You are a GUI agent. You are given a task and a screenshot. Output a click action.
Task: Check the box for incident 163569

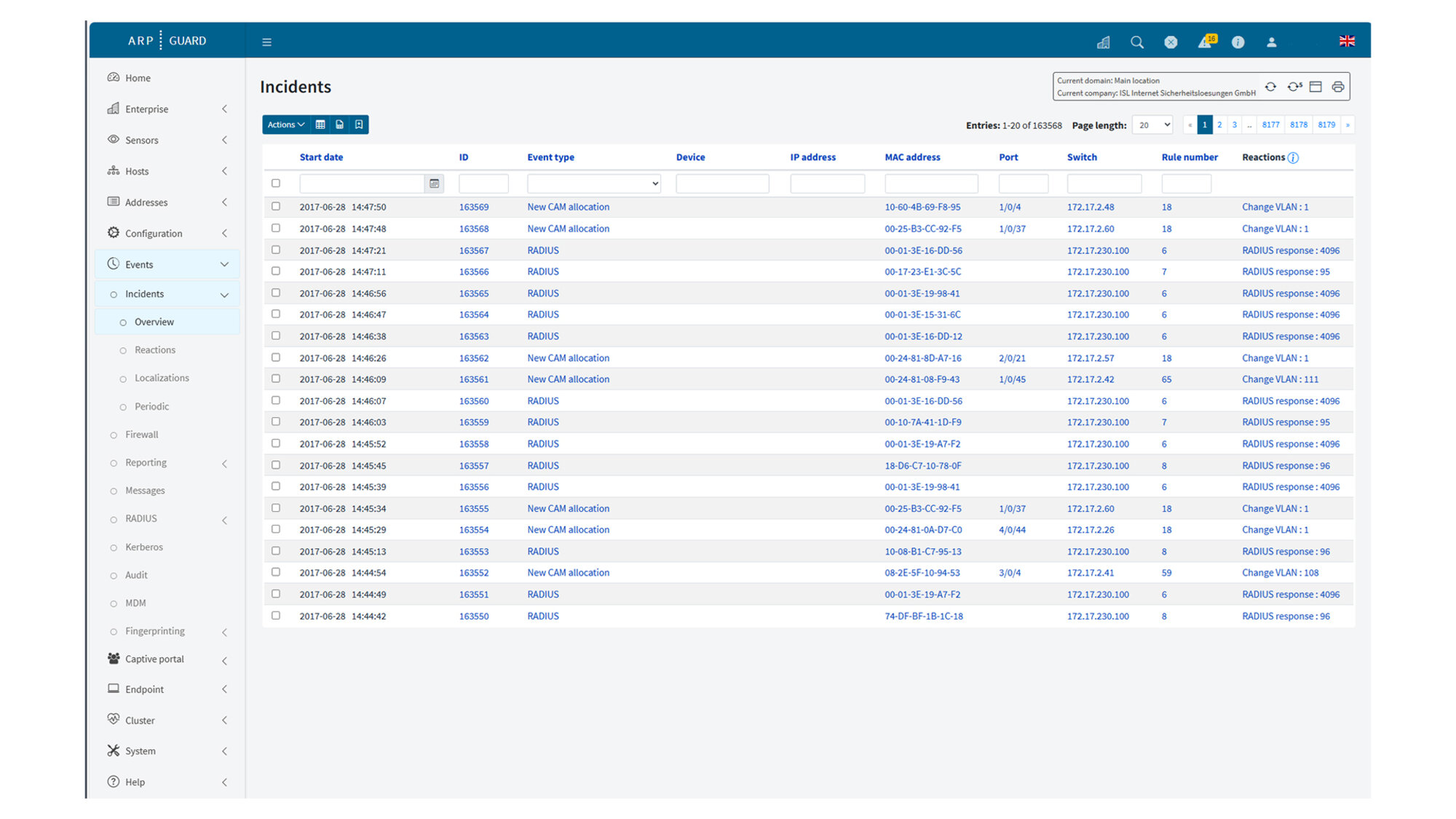pos(276,207)
